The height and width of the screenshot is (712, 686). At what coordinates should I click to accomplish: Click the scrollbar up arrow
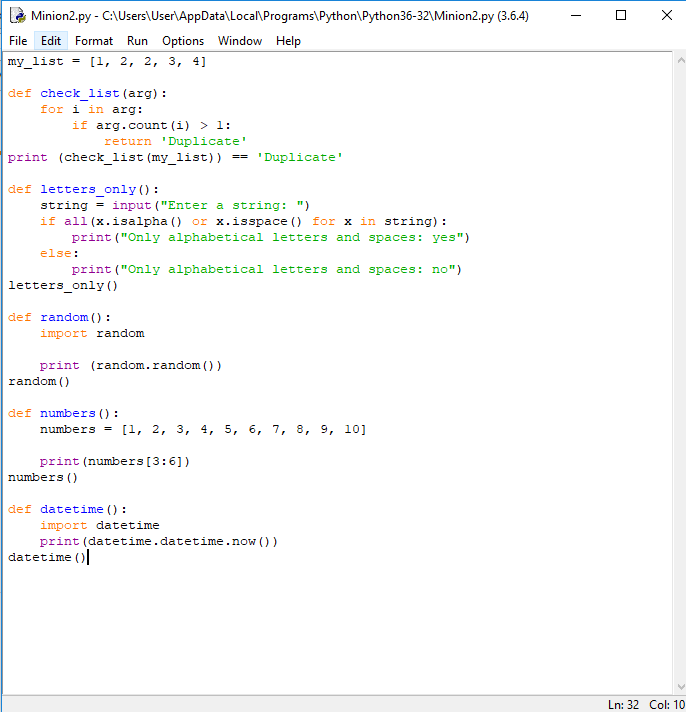tap(680, 60)
